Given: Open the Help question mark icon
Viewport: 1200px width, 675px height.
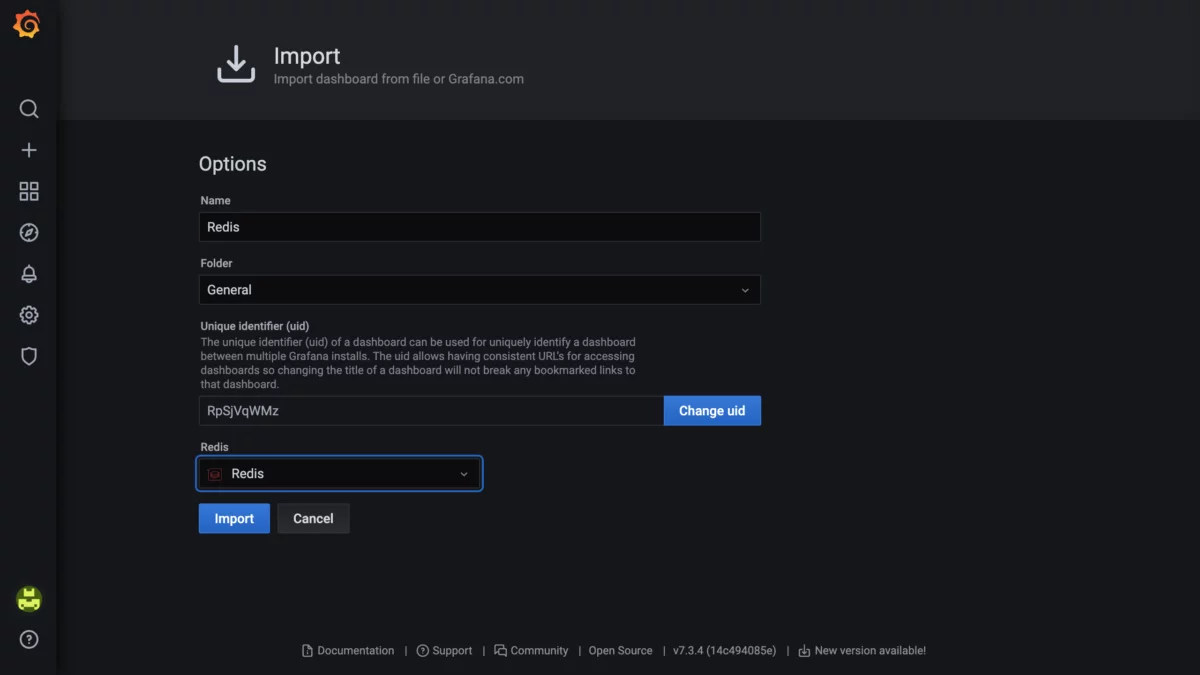Looking at the screenshot, I should click(29, 640).
